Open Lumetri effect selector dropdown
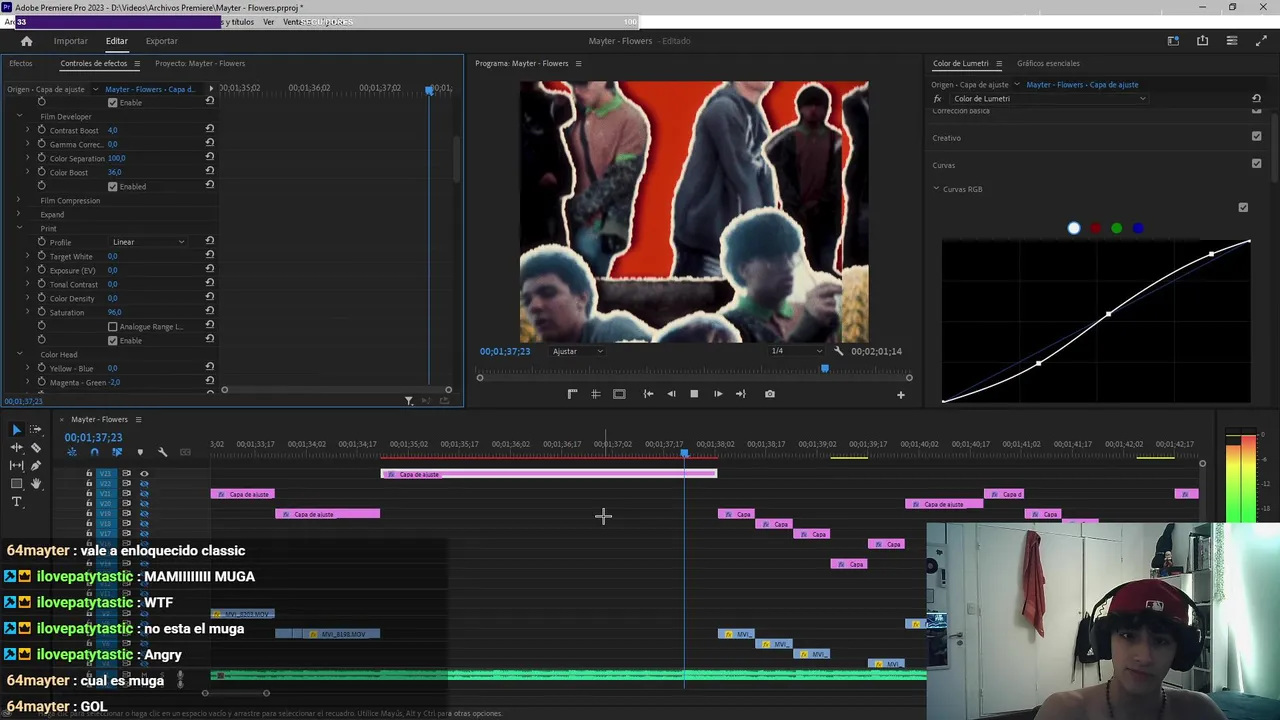1280x720 pixels. coord(1049,99)
